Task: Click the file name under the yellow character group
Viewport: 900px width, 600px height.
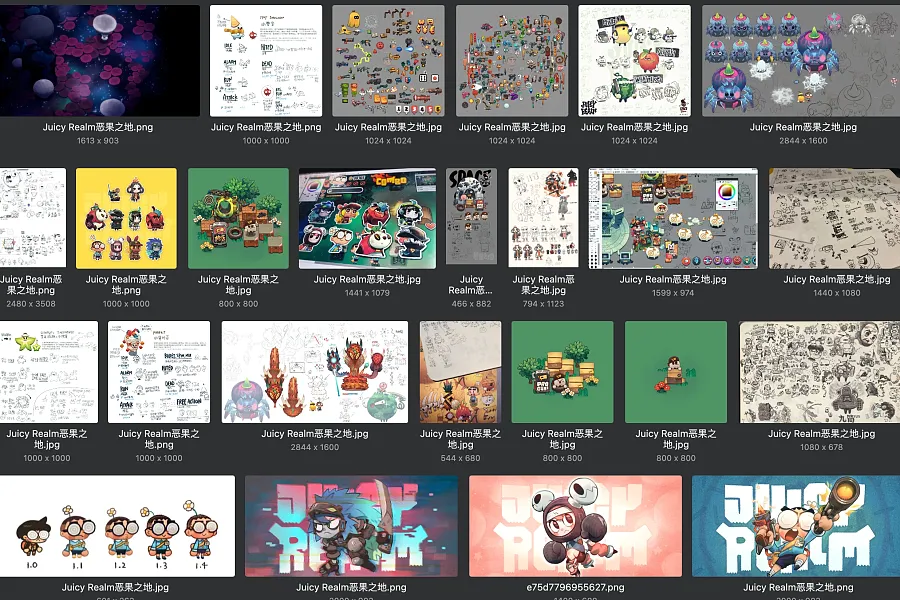Action: click(126, 285)
